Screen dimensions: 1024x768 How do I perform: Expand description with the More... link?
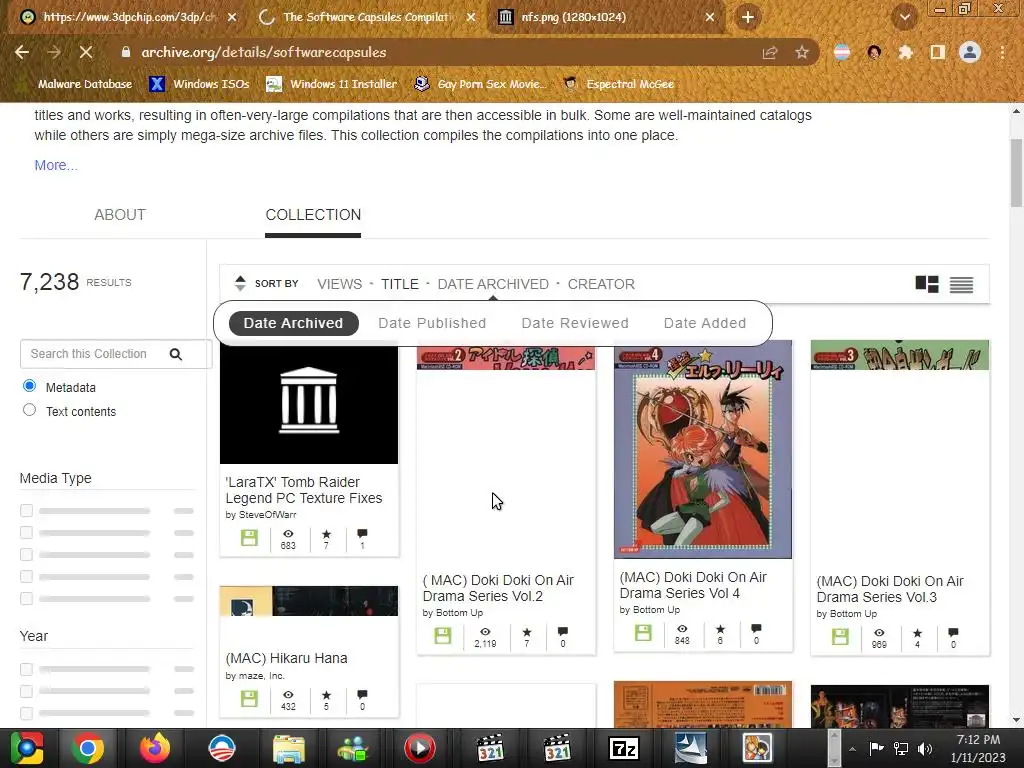56,165
